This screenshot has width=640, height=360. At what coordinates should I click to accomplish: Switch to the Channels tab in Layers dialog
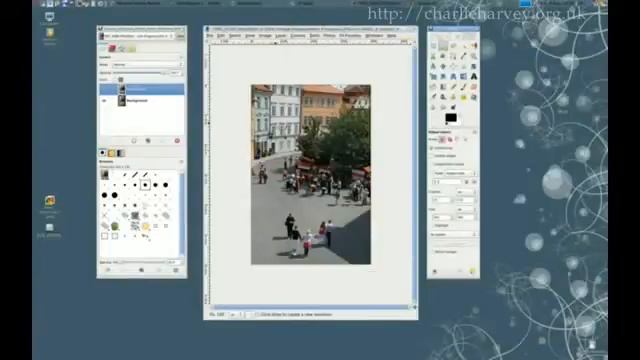[x=112, y=49]
